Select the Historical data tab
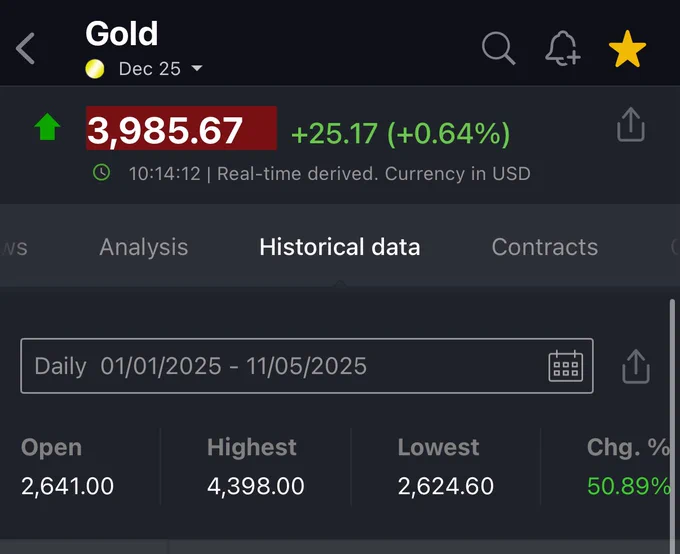Viewport: 680px width, 554px height. click(x=339, y=247)
